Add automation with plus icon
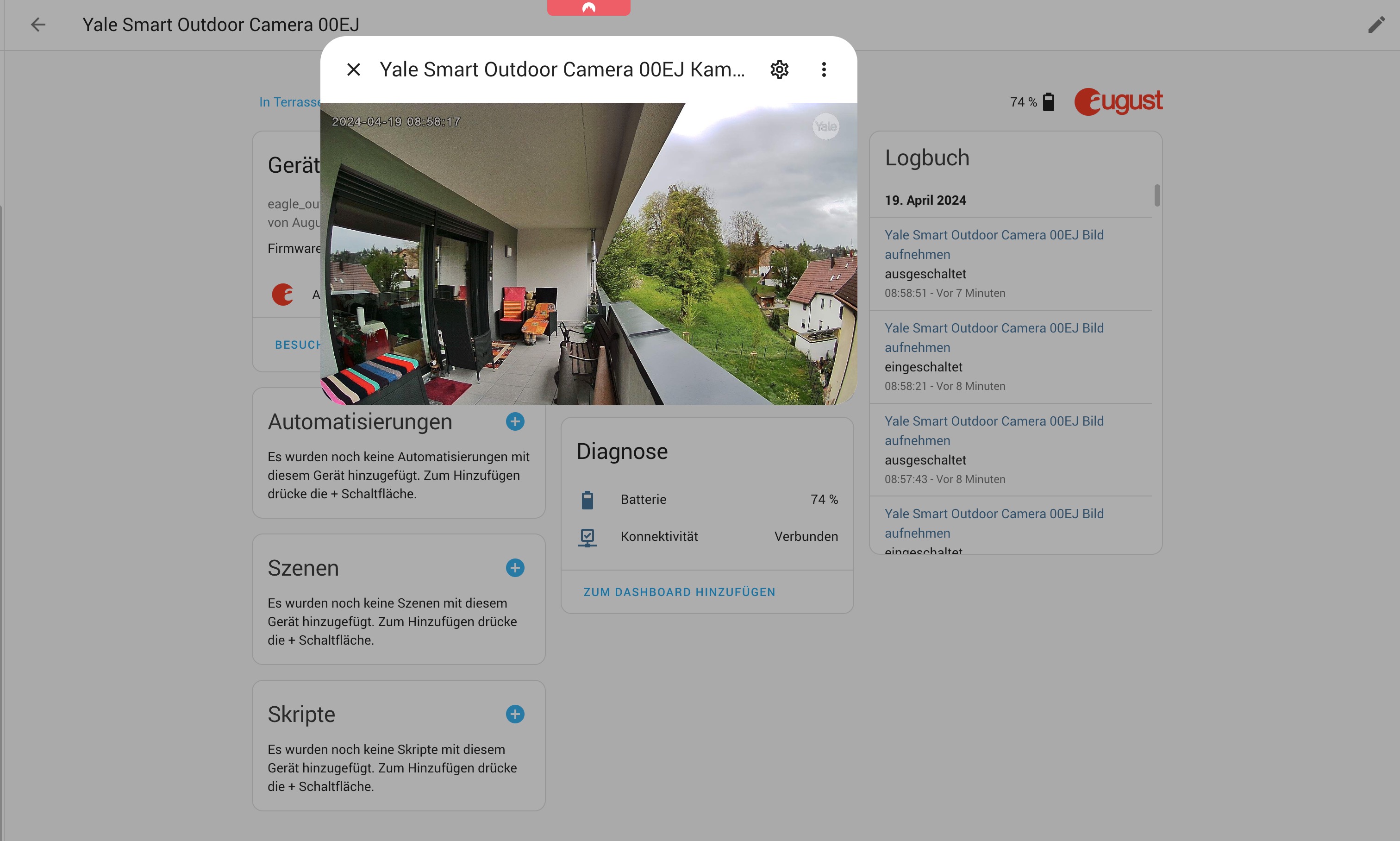The height and width of the screenshot is (841, 1400). [515, 421]
